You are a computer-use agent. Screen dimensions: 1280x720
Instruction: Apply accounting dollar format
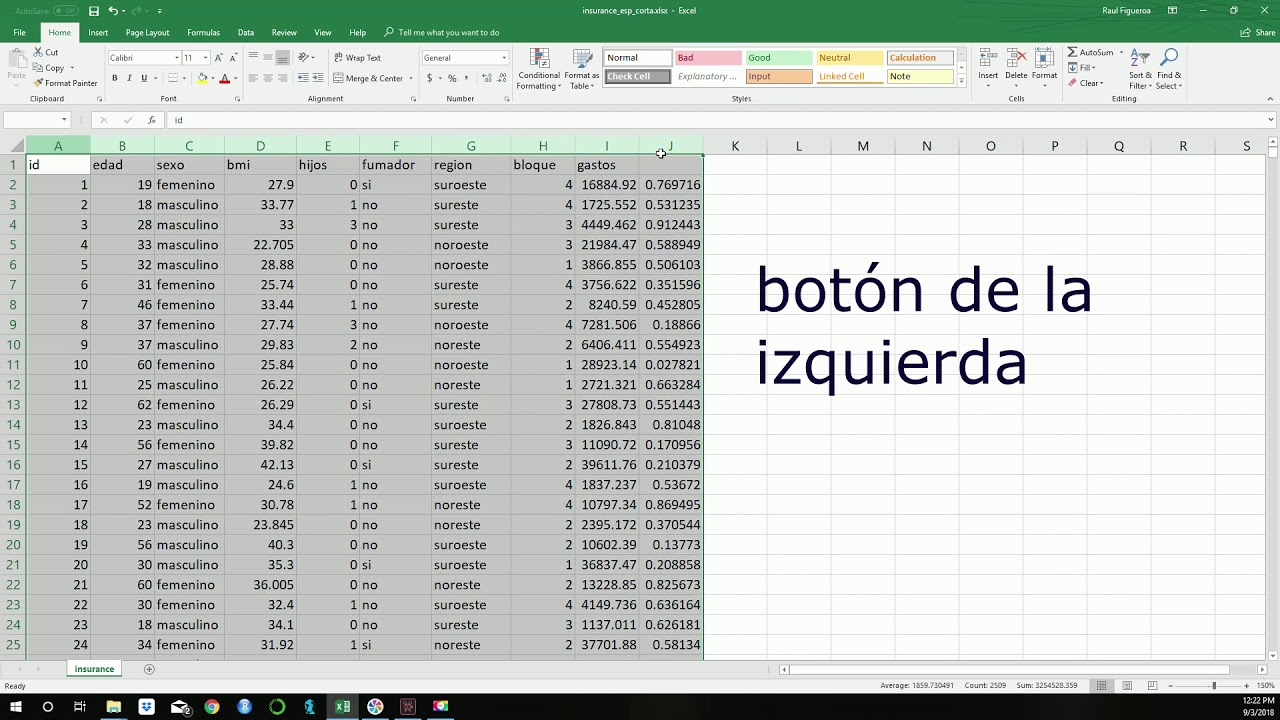pyautogui.click(x=430, y=78)
